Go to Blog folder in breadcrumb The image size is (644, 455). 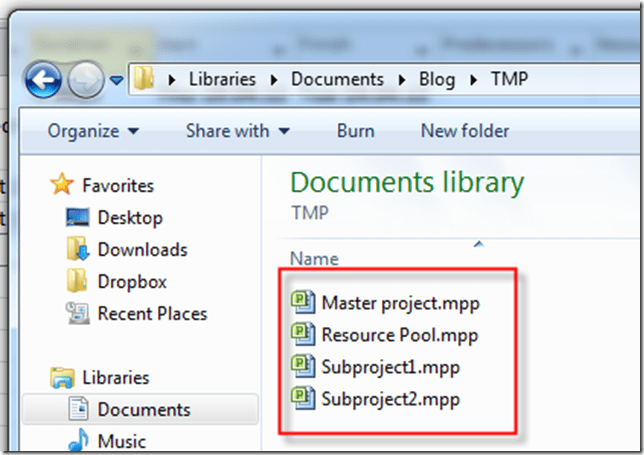click(435, 79)
